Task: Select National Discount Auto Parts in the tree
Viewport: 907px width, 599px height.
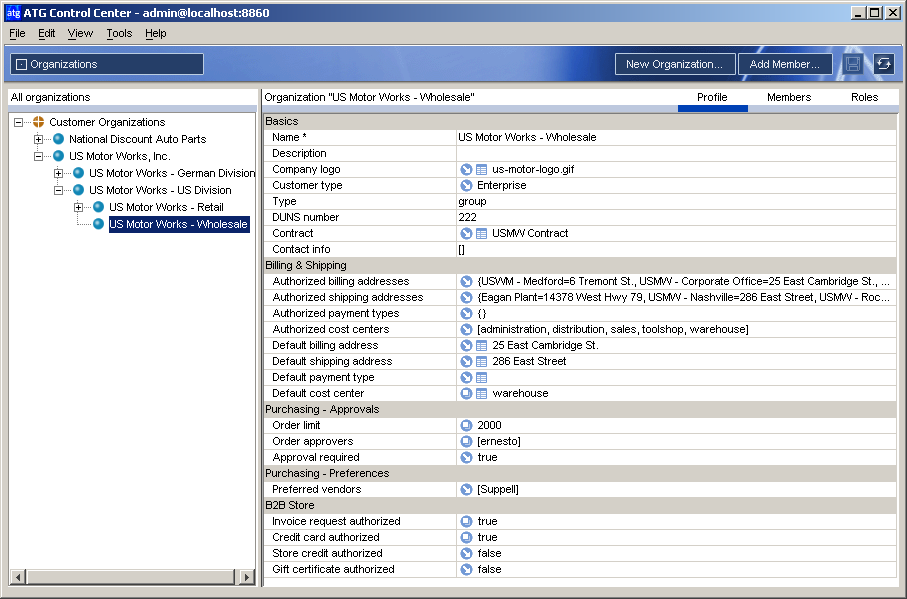Action: (x=137, y=139)
